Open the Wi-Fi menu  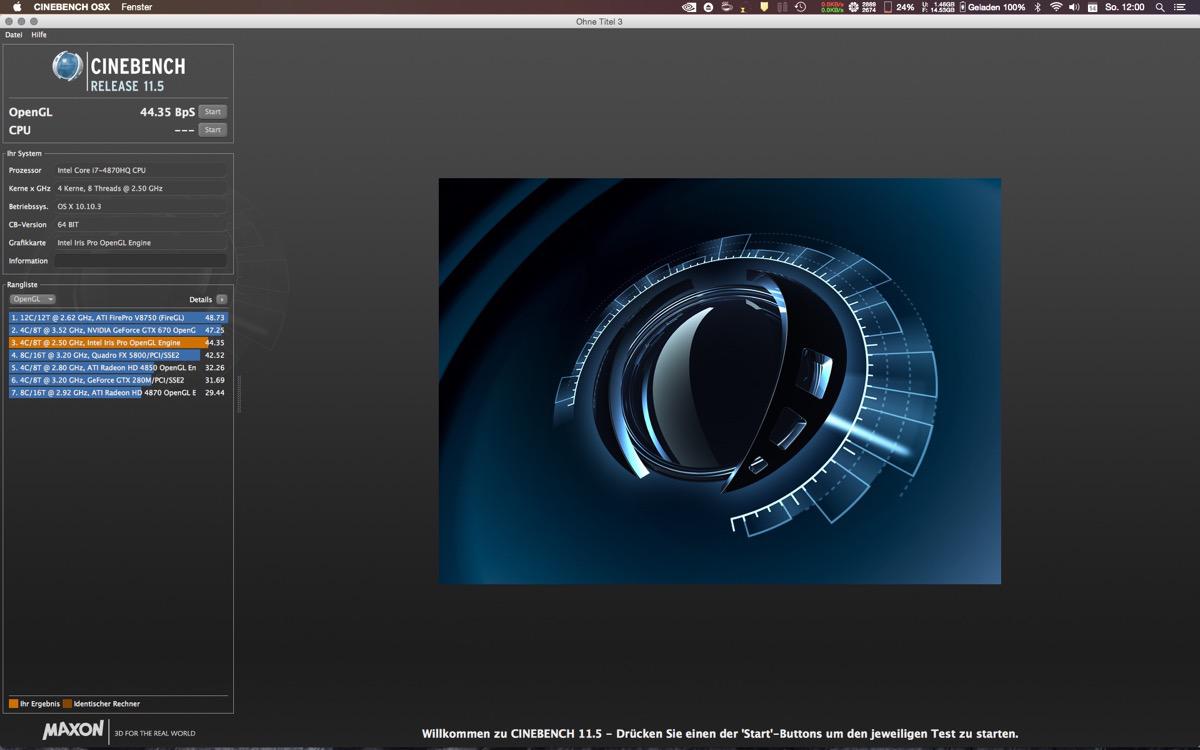click(1056, 7)
